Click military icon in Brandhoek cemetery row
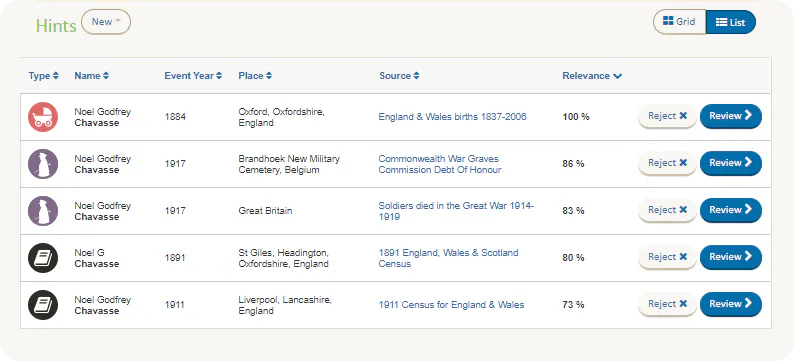This screenshot has width=794, height=361. click(43, 164)
